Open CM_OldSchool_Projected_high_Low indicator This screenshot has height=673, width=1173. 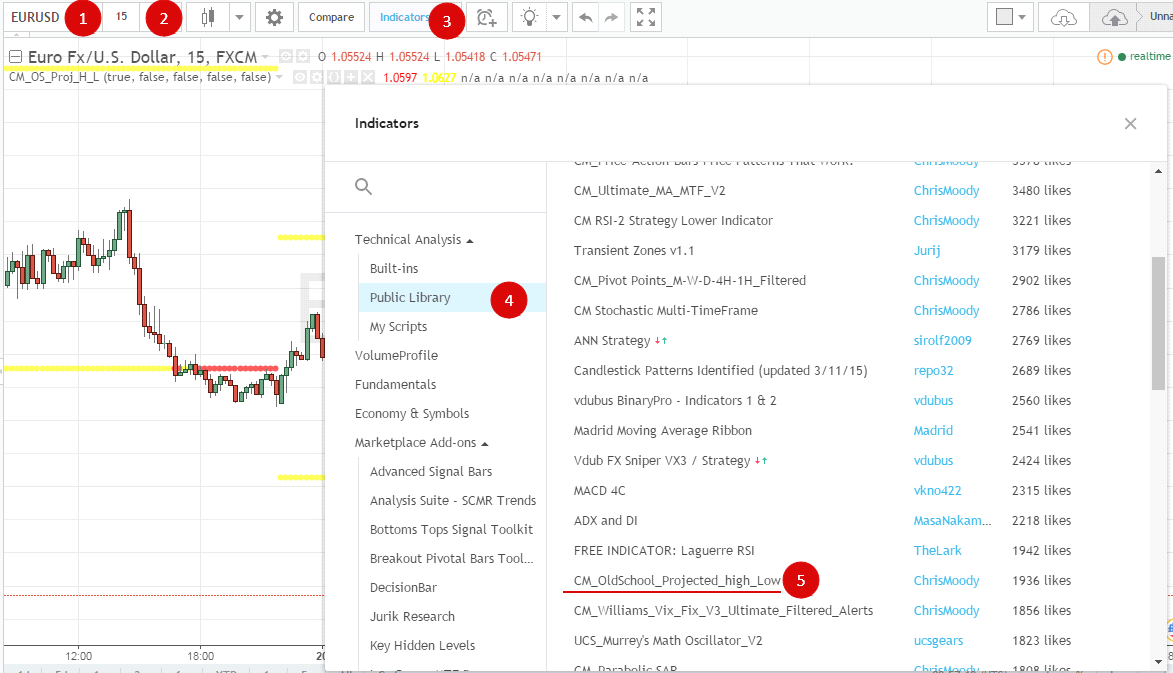click(677, 580)
